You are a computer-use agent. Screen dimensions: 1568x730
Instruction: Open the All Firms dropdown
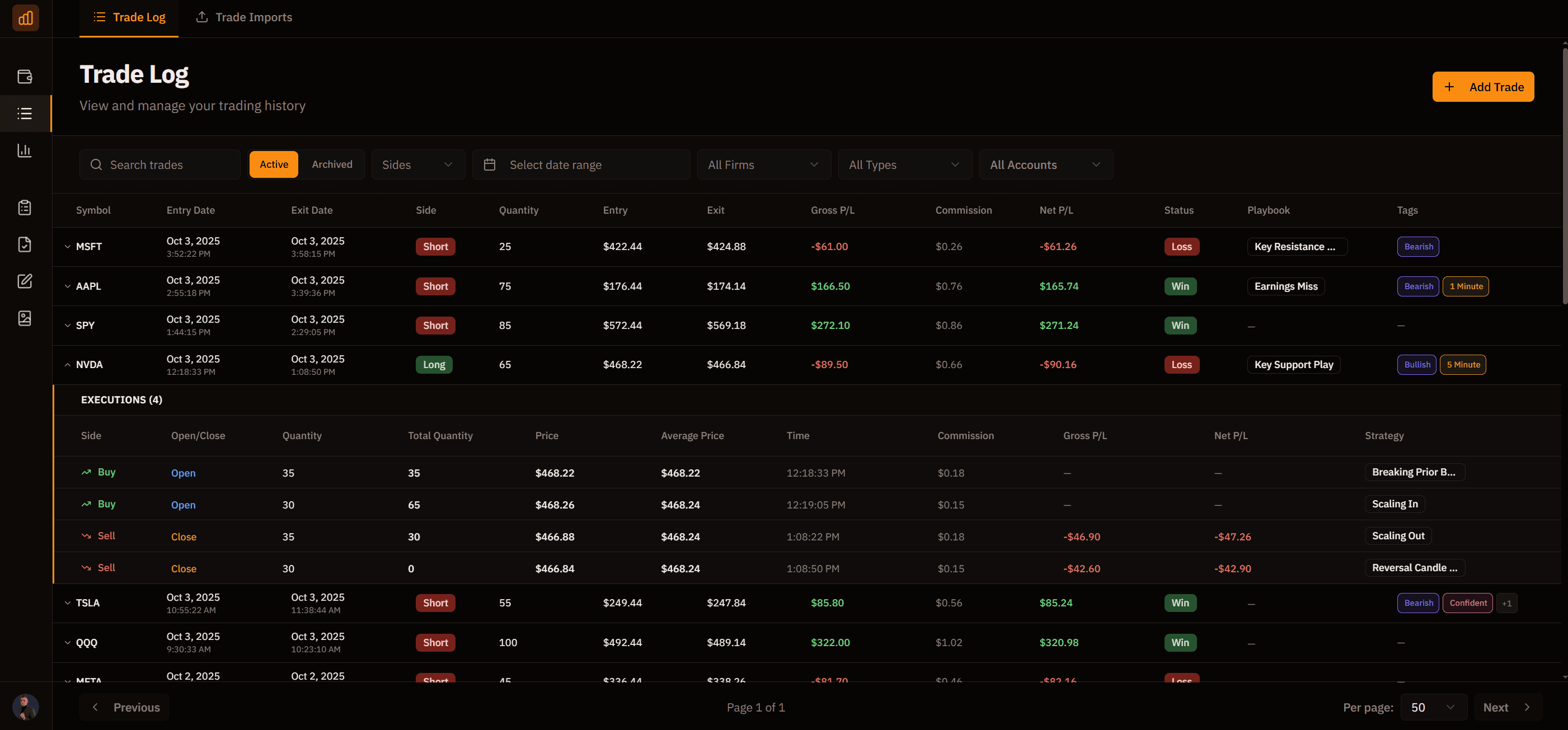(764, 164)
